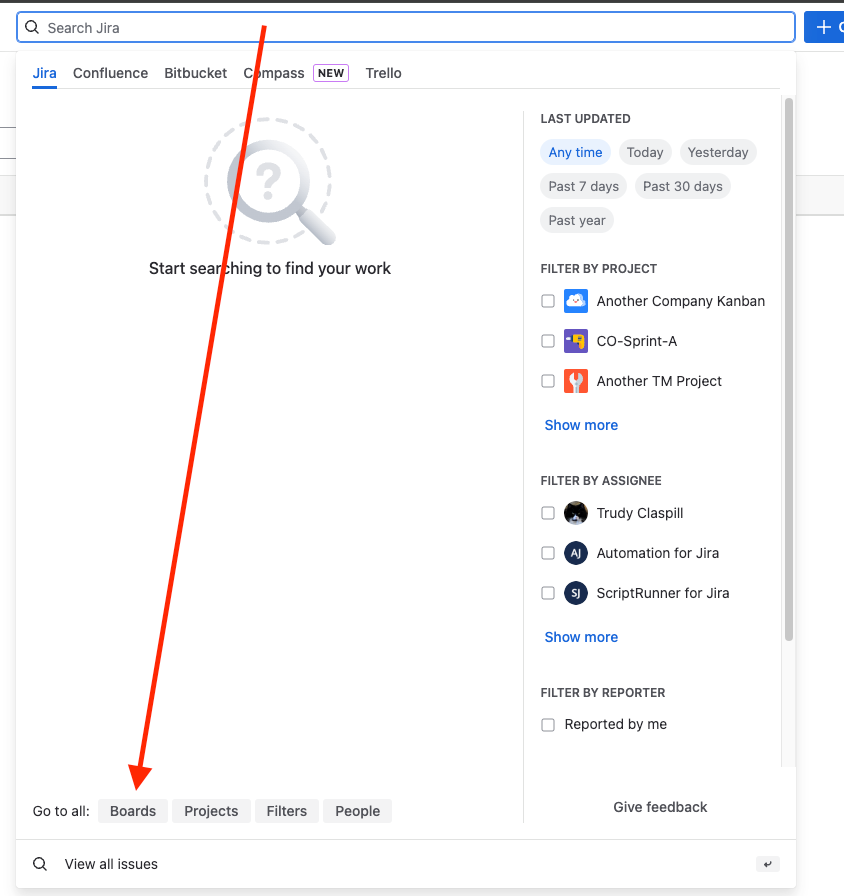This screenshot has width=844, height=896.
Task: Check the Another Company Kanban project filter
Action: click(x=548, y=301)
